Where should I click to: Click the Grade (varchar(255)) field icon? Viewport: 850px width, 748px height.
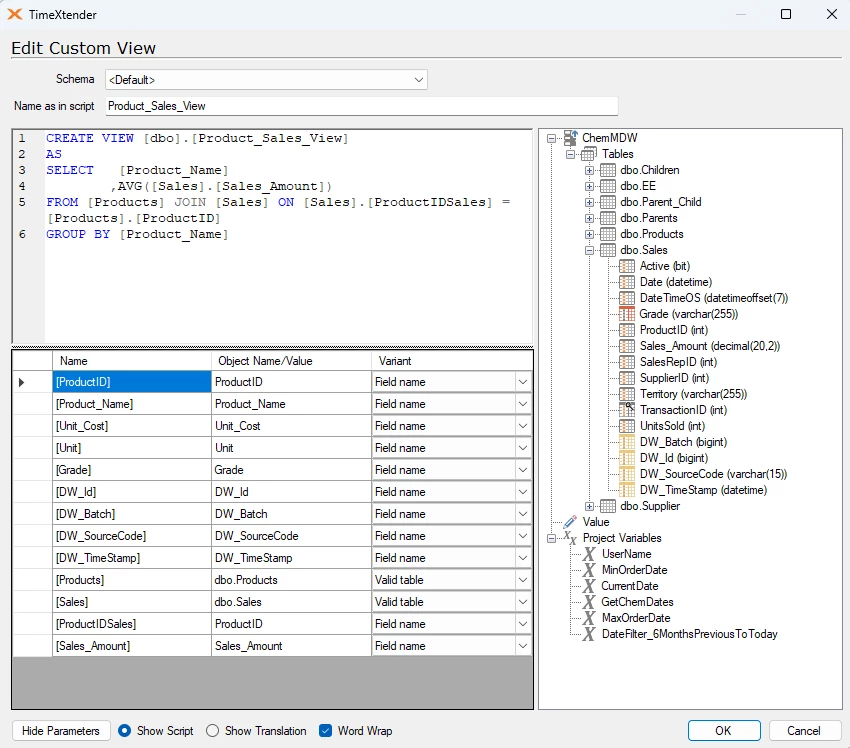click(x=627, y=314)
